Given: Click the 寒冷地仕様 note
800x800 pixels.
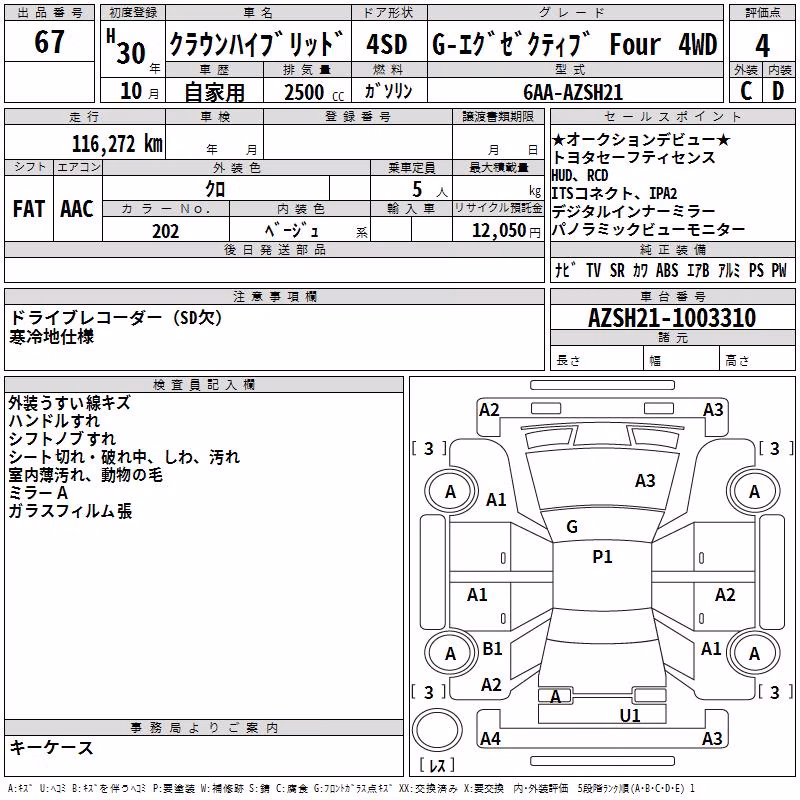Looking at the screenshot, I should tap(52, 337).
